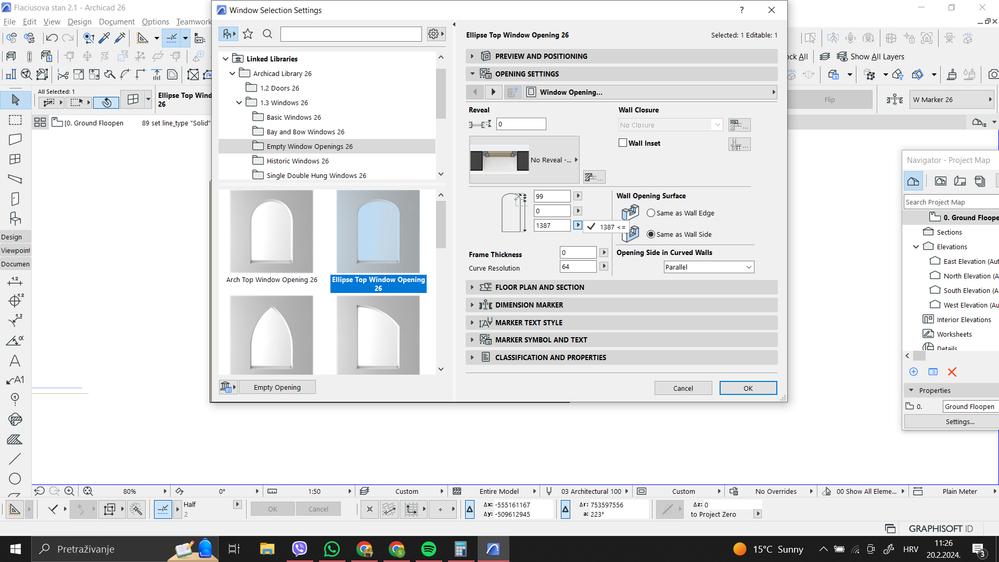Click the help question mark in dialog
The image size is (999, 562).
[x=741, y=10]
